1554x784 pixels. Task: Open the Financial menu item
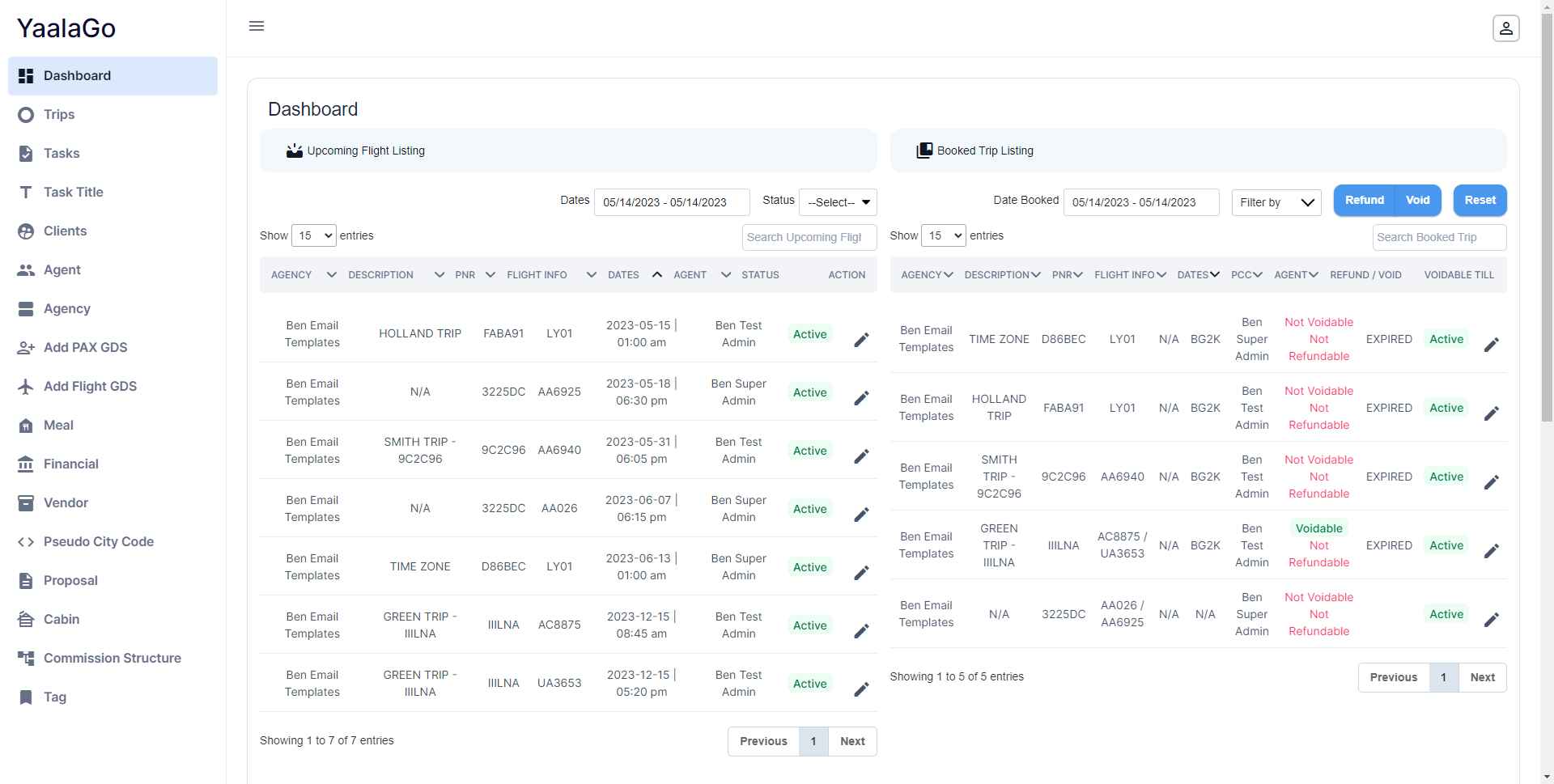[x=113, y=464]
